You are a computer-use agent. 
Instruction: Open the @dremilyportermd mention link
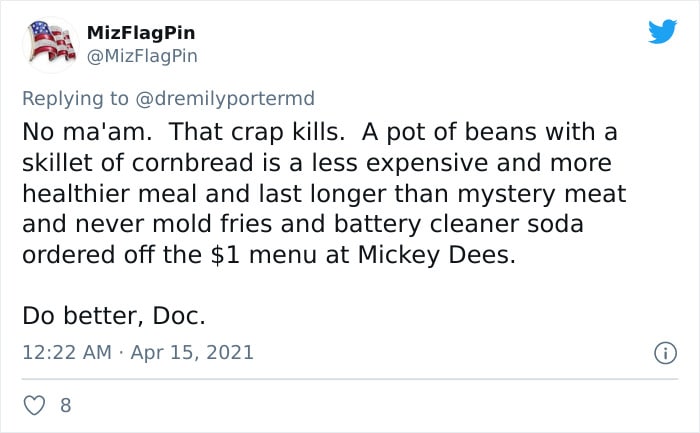pos(225,99)
